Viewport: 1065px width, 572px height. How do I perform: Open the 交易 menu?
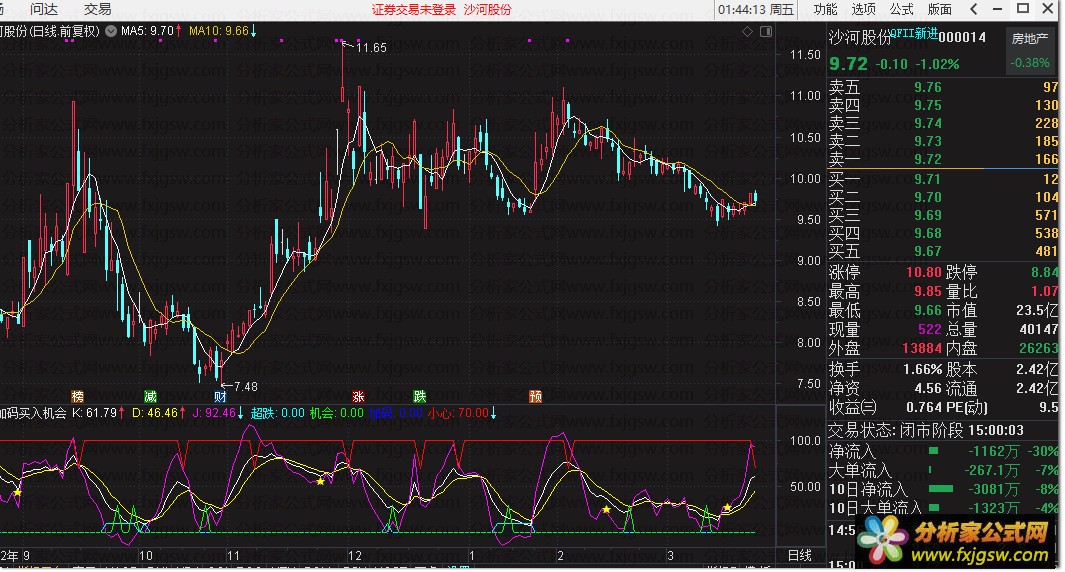click(x=97, y=10)
